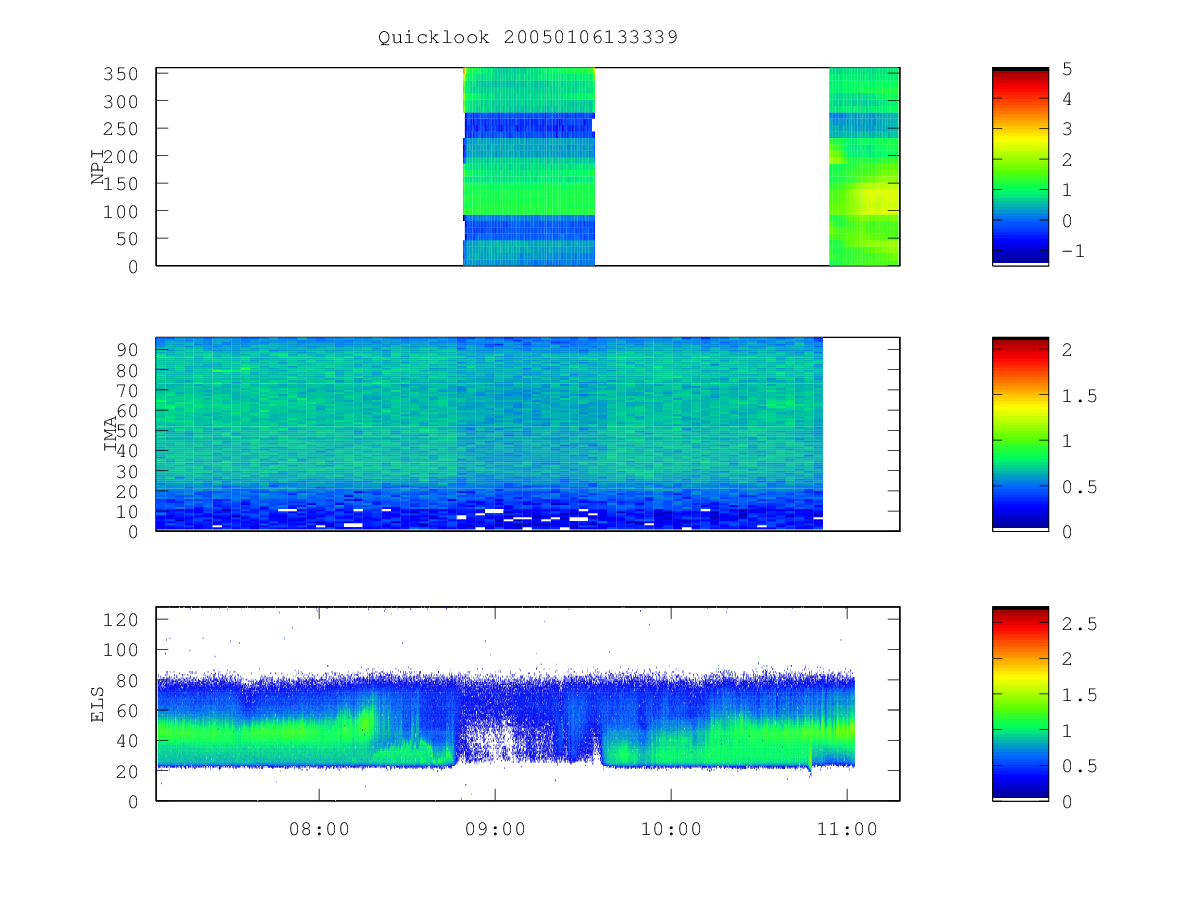Click the NPI data block near 11:00
The image size is (1200, 900).
(x=864, y=166)
